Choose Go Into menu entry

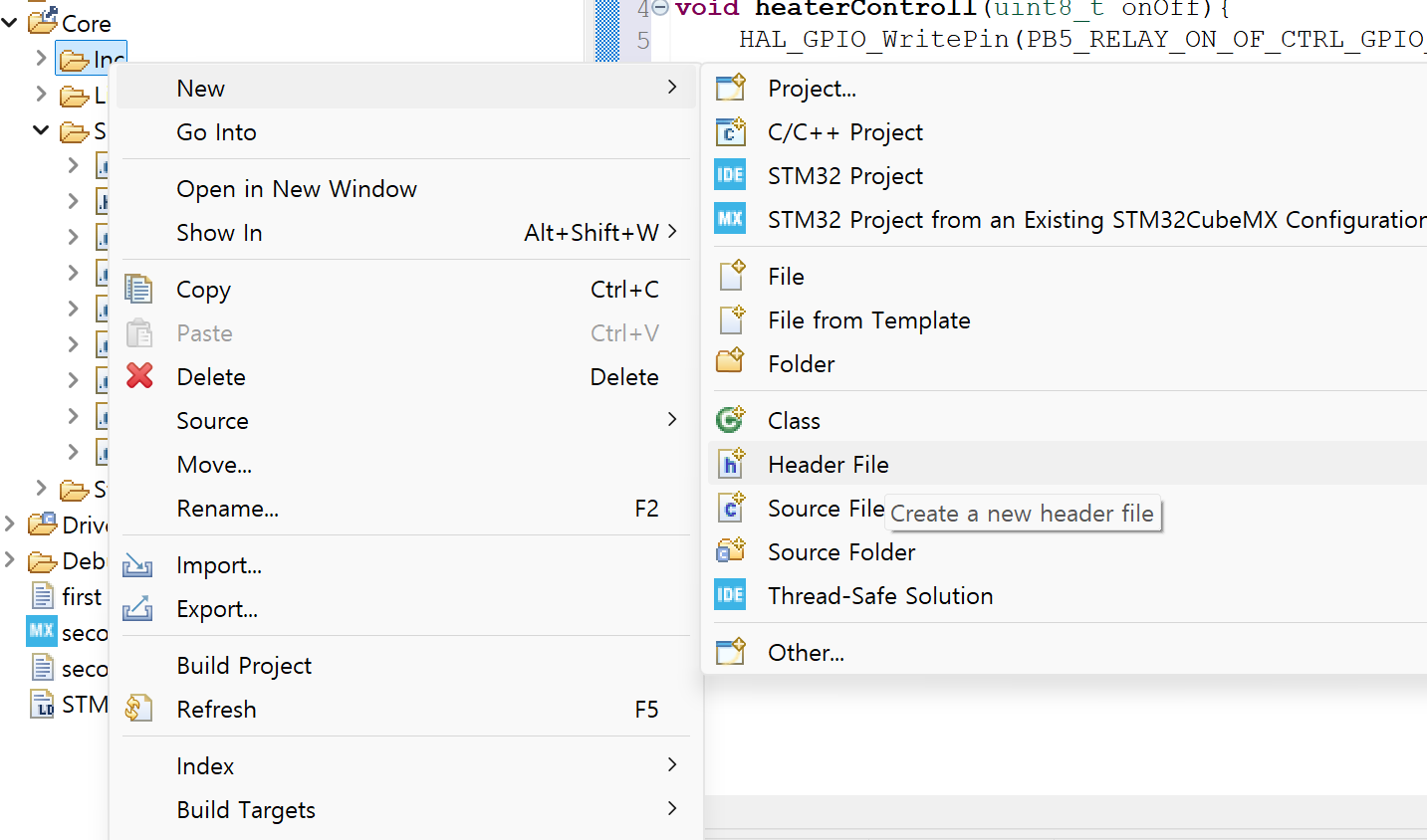click(406, 131)
